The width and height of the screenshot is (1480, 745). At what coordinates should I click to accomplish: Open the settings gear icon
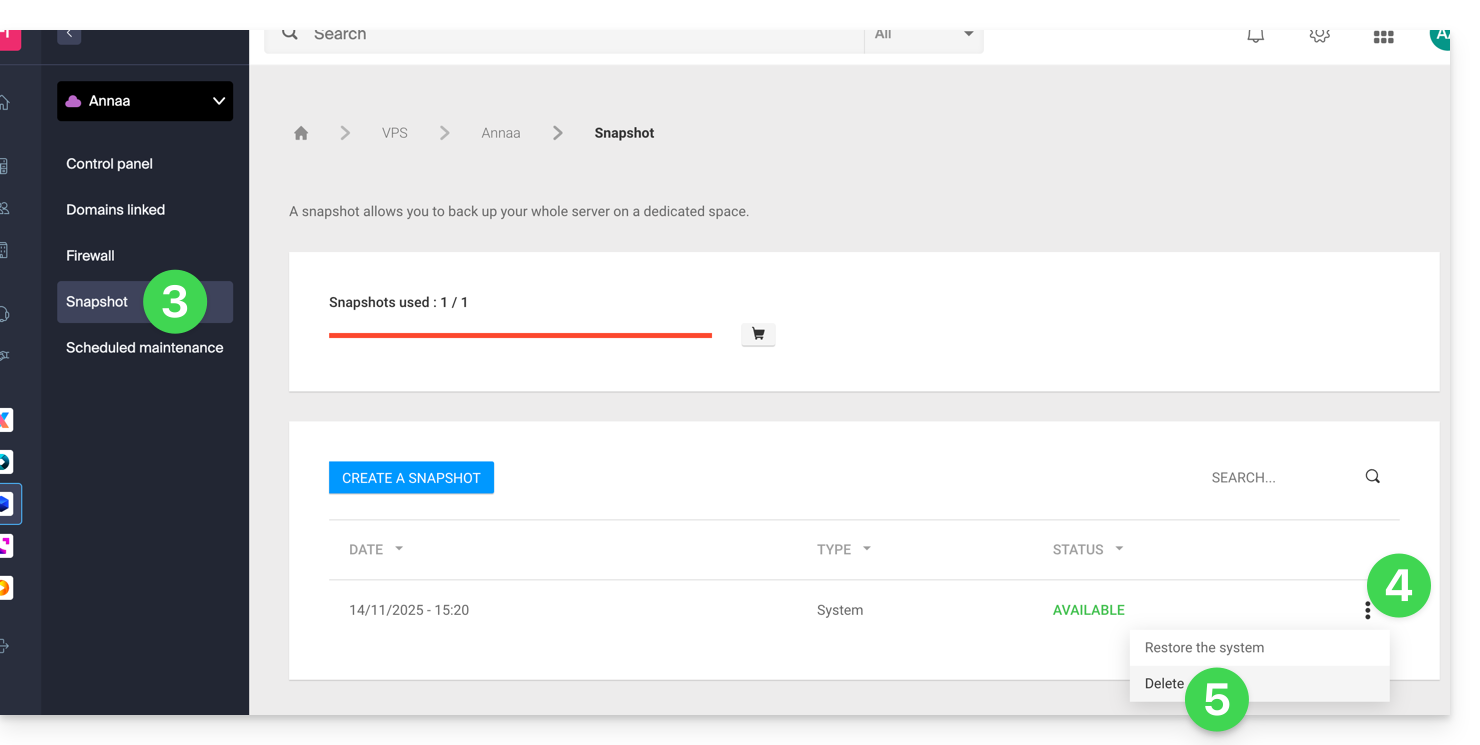point(1319,36)
